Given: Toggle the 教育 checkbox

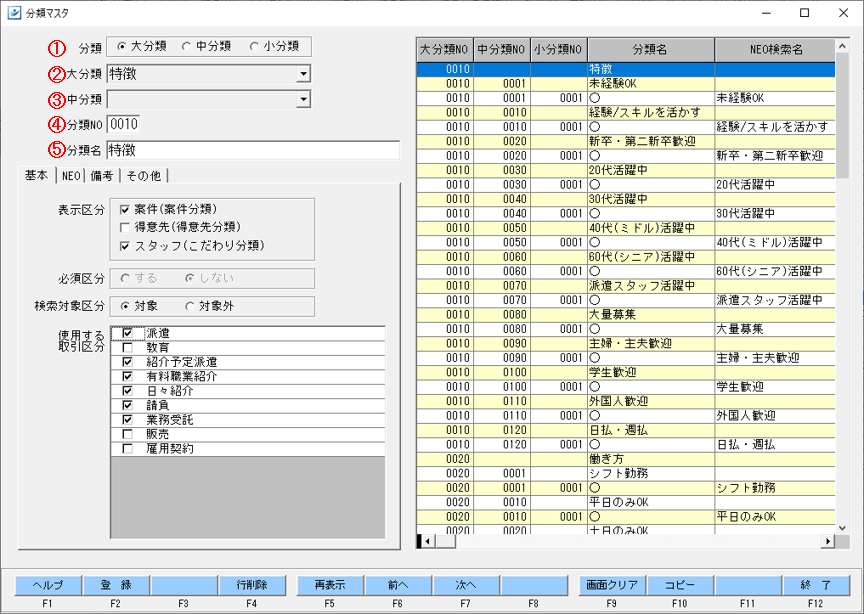Looking at the screenshot, I should (127, 348).
